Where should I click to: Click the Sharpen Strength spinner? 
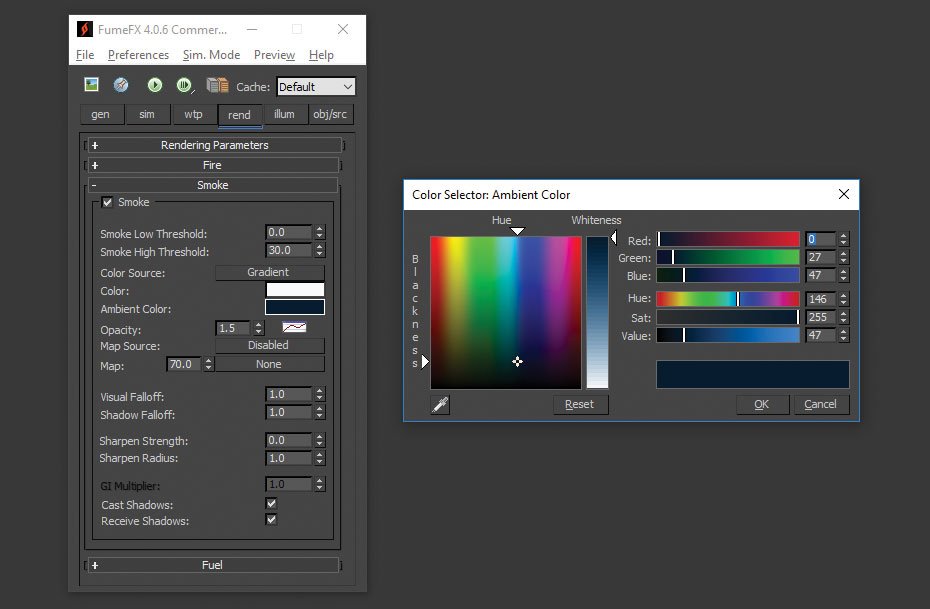point(320,440)
